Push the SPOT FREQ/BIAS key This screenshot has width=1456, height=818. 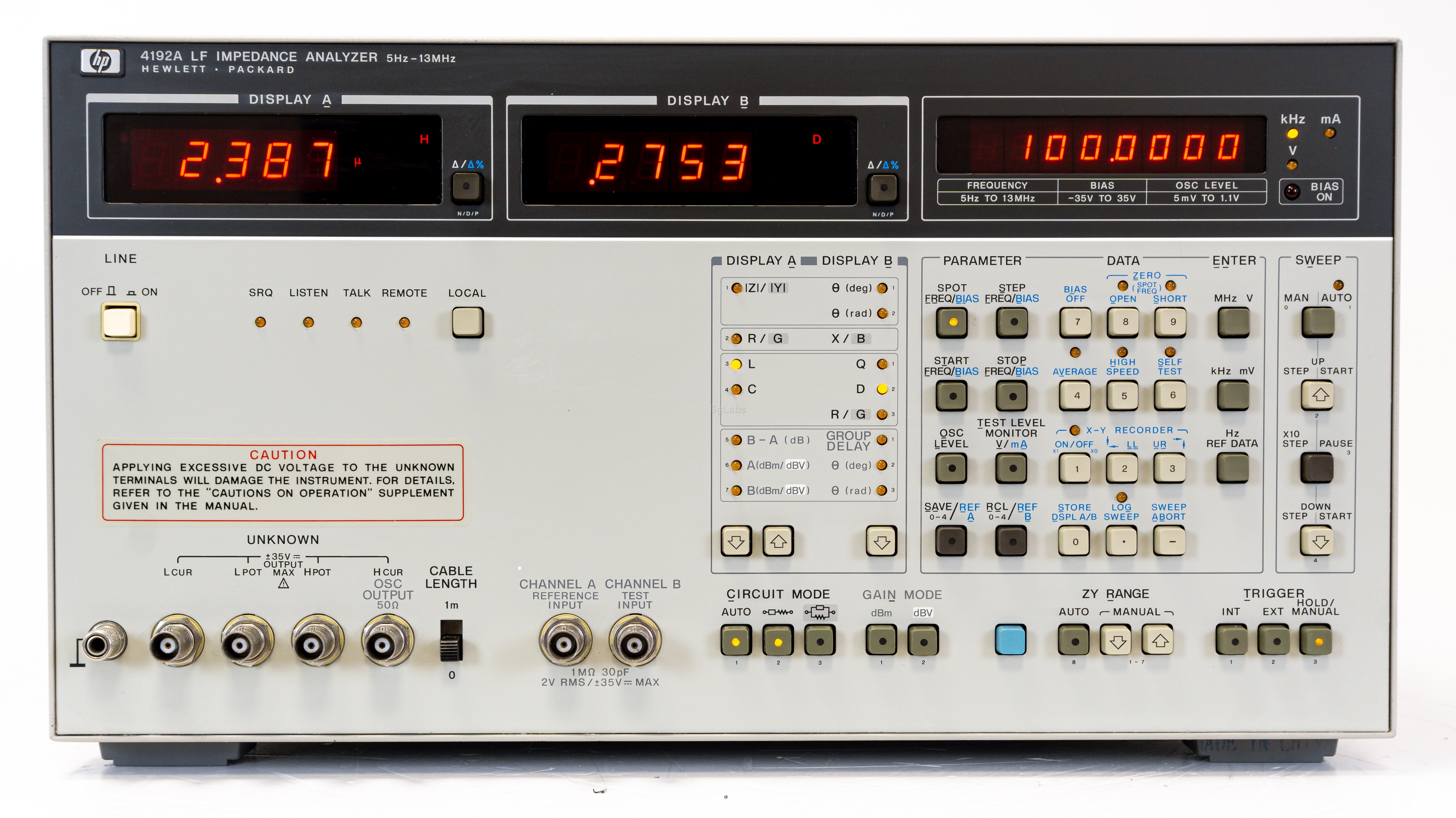tap(952, 323)
